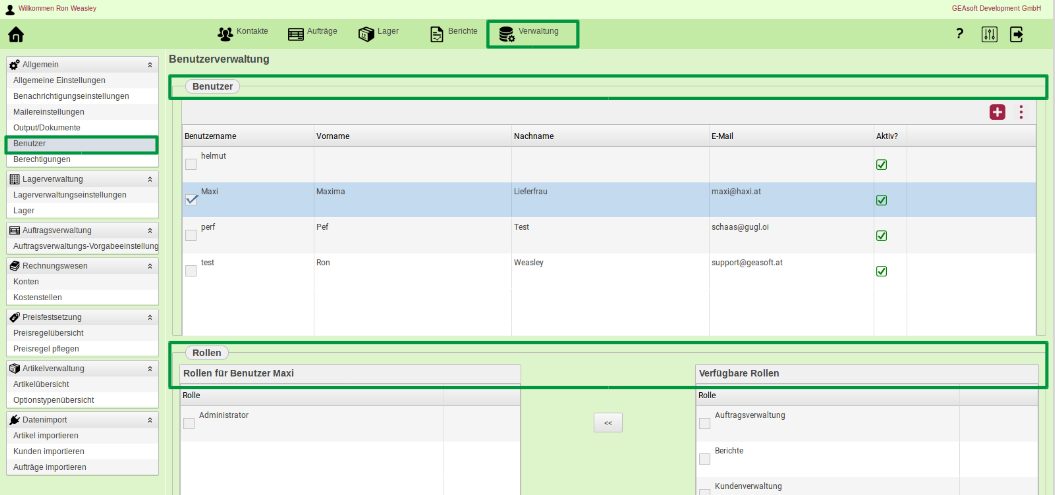Click the << assign role button
1055x495 pixels.
click(608, 423)
